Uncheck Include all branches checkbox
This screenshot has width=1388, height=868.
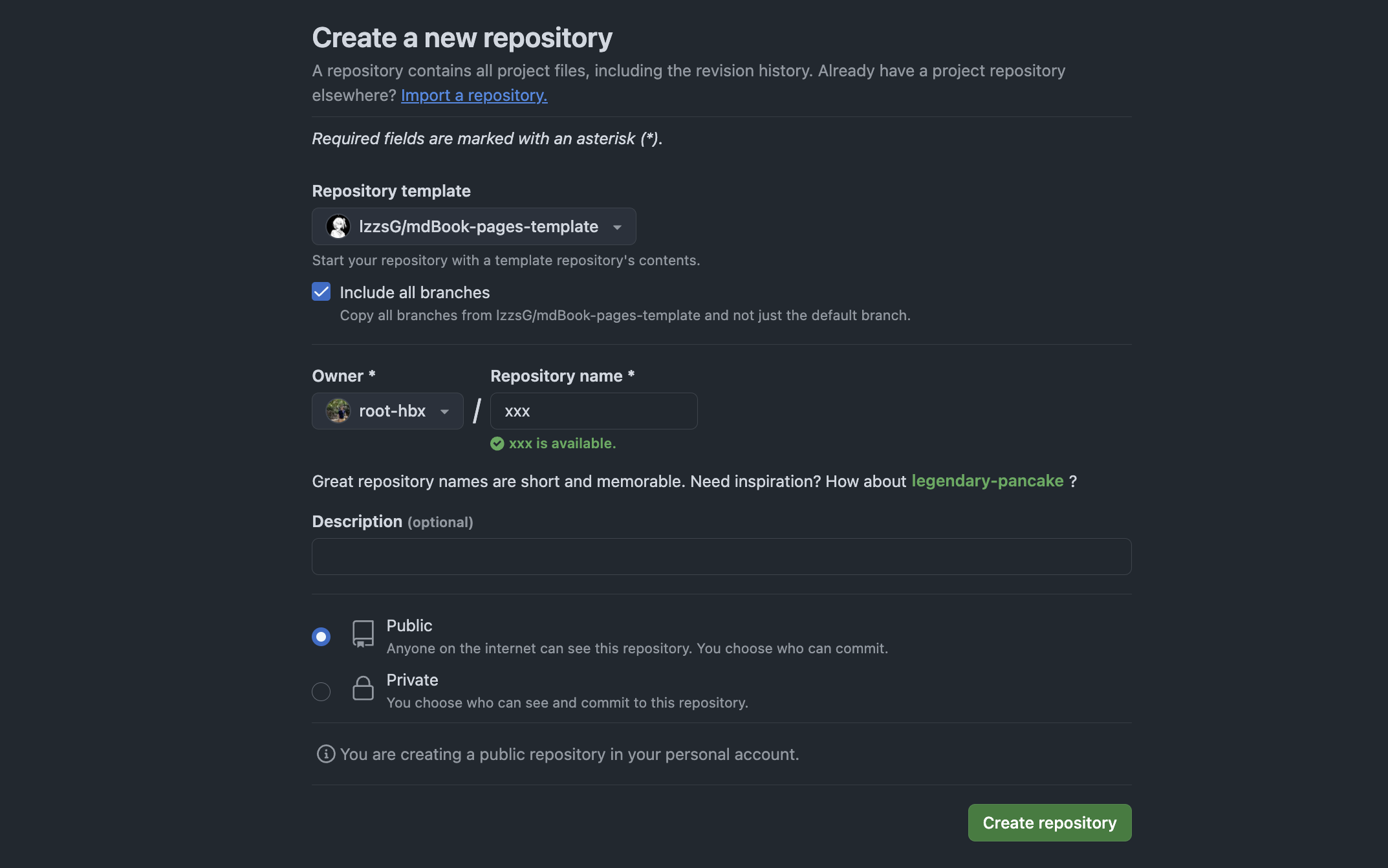point(321,292)
